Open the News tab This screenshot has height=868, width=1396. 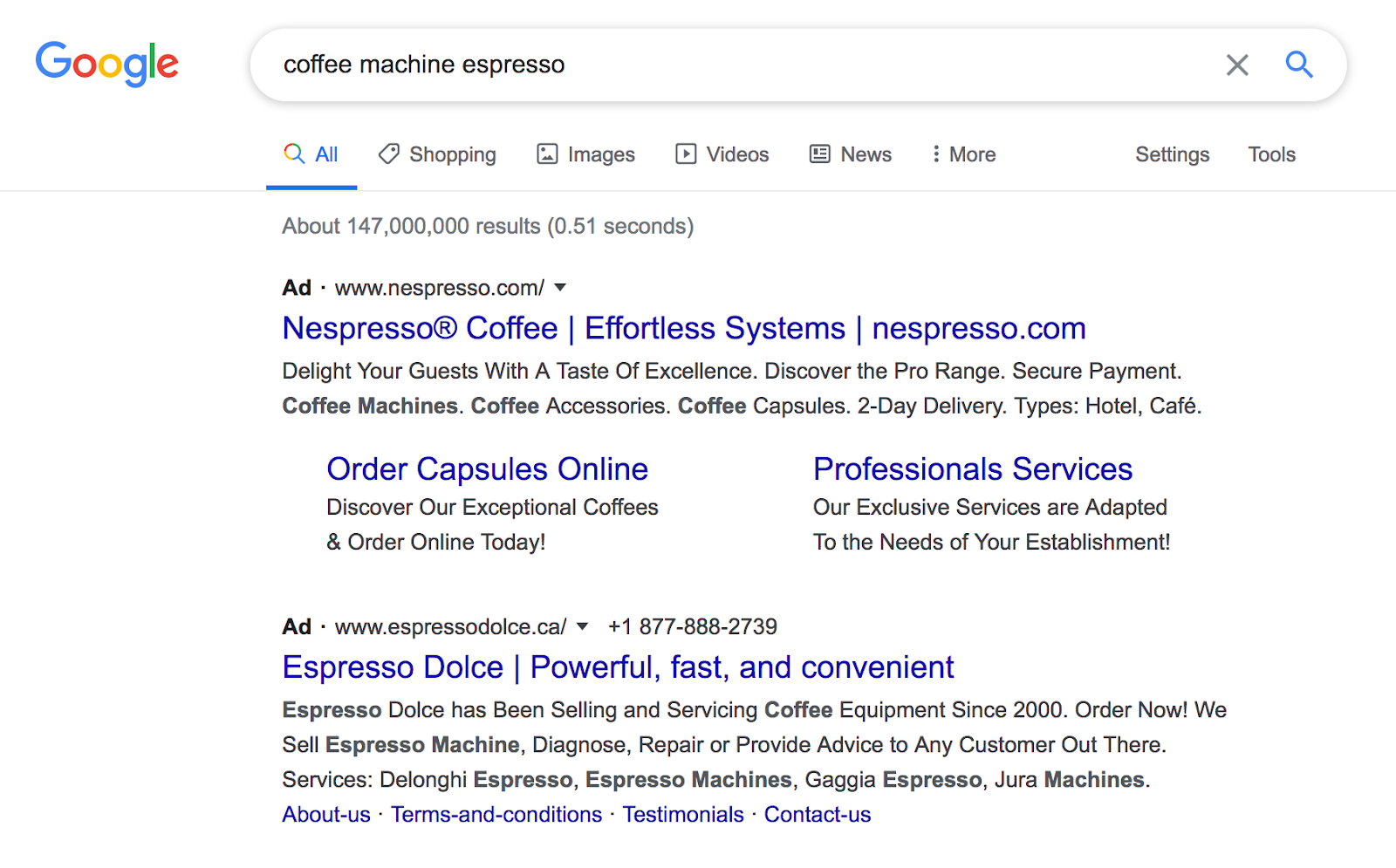click(851, 154)
